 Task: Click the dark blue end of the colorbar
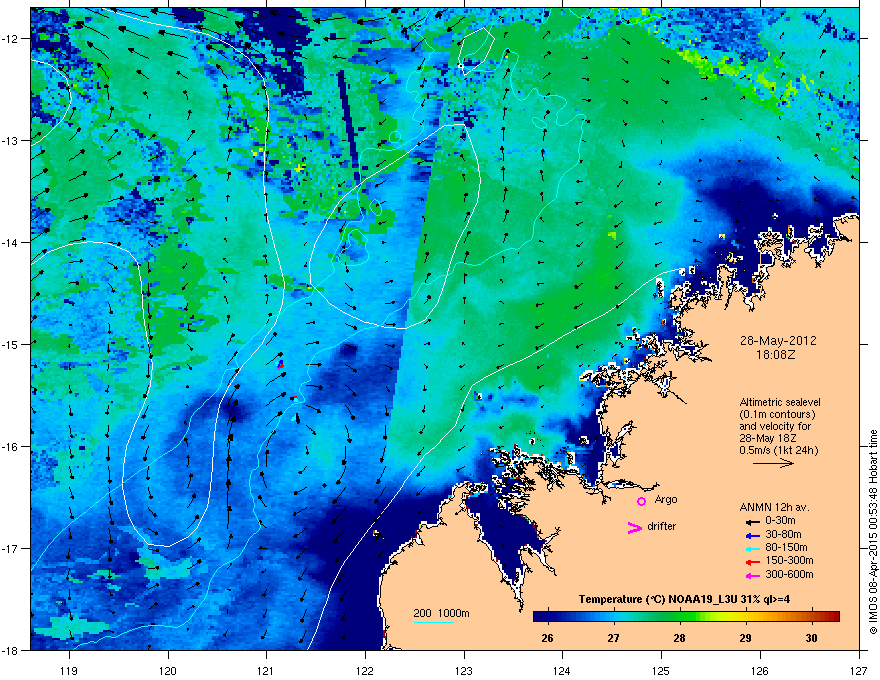pos(539,617)
